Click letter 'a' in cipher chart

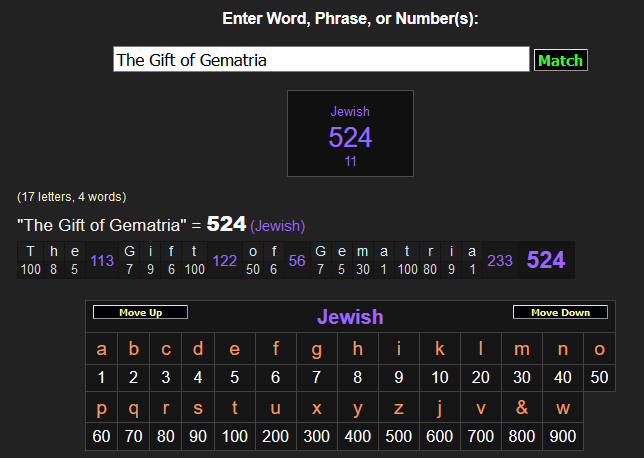coord(101,349)
